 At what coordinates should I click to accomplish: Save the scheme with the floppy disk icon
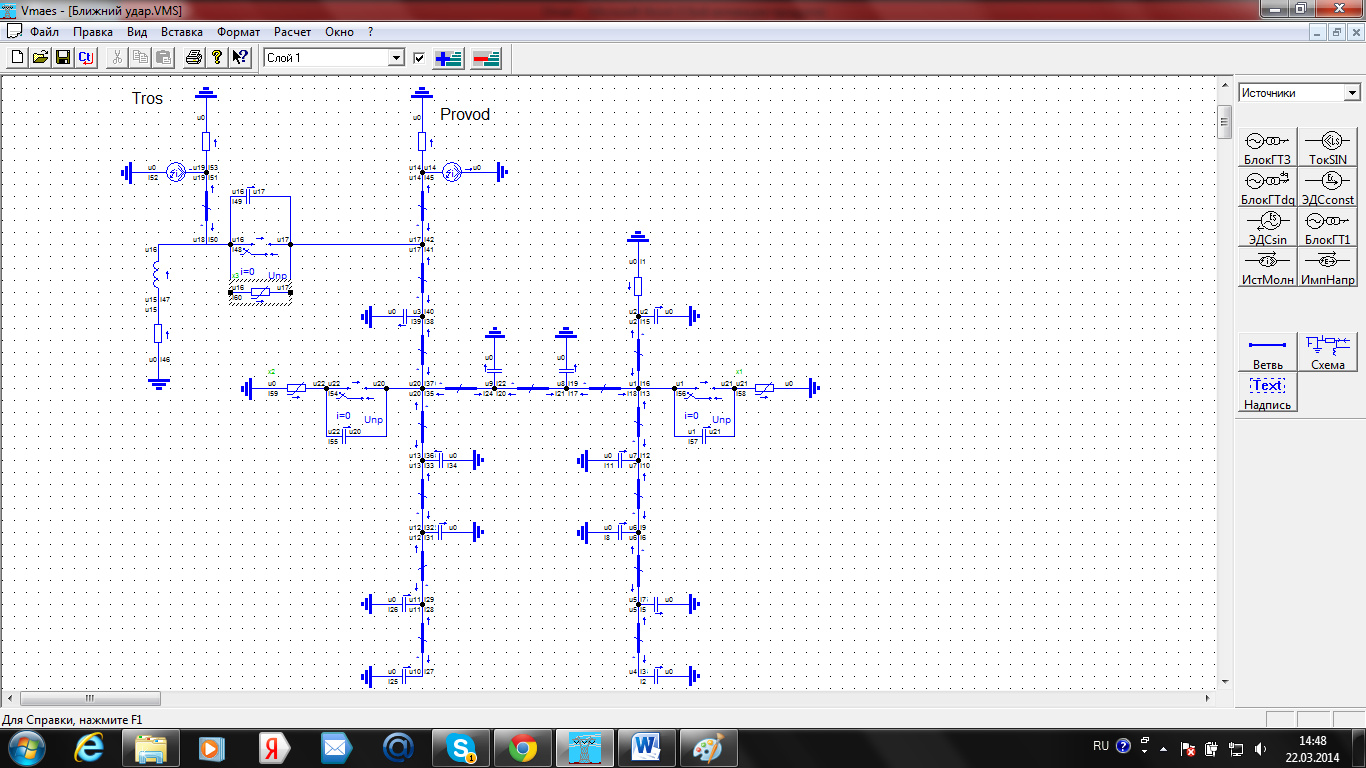click(62, 58)
